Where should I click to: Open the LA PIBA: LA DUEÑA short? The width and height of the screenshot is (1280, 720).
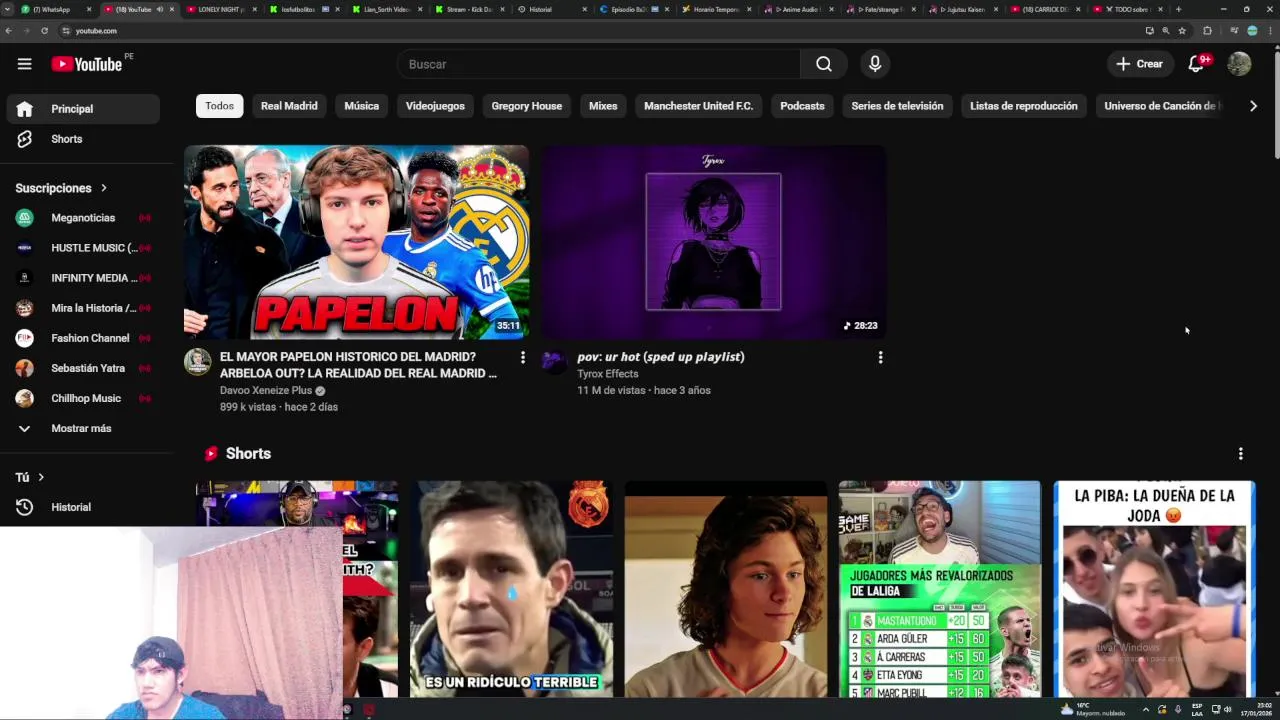point(1154,588)
